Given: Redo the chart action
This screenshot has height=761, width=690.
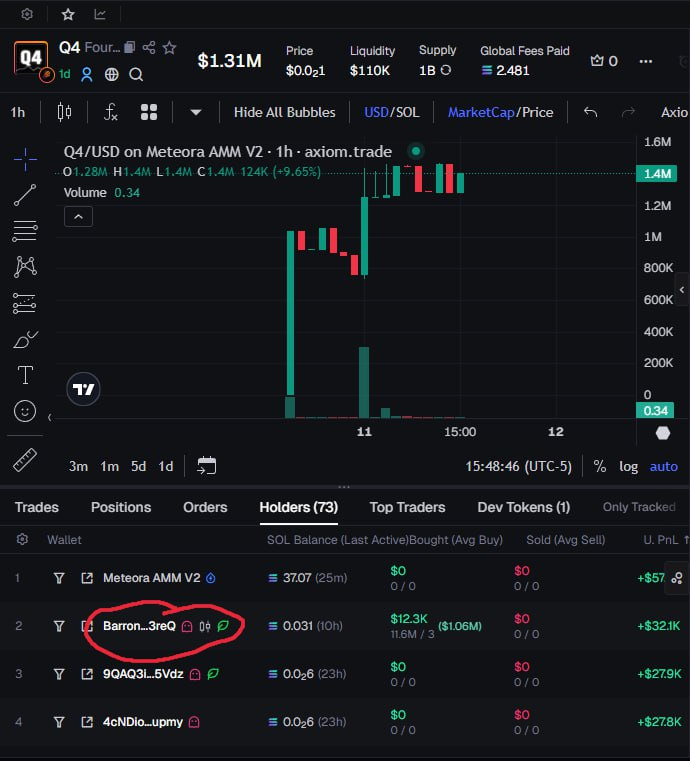Looking at the screenshot, I should tap(628, 113).
